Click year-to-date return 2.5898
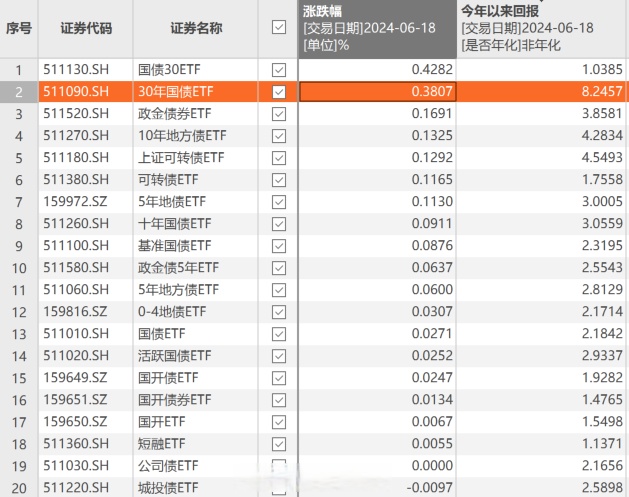629x497 pixels. [543, 488]
